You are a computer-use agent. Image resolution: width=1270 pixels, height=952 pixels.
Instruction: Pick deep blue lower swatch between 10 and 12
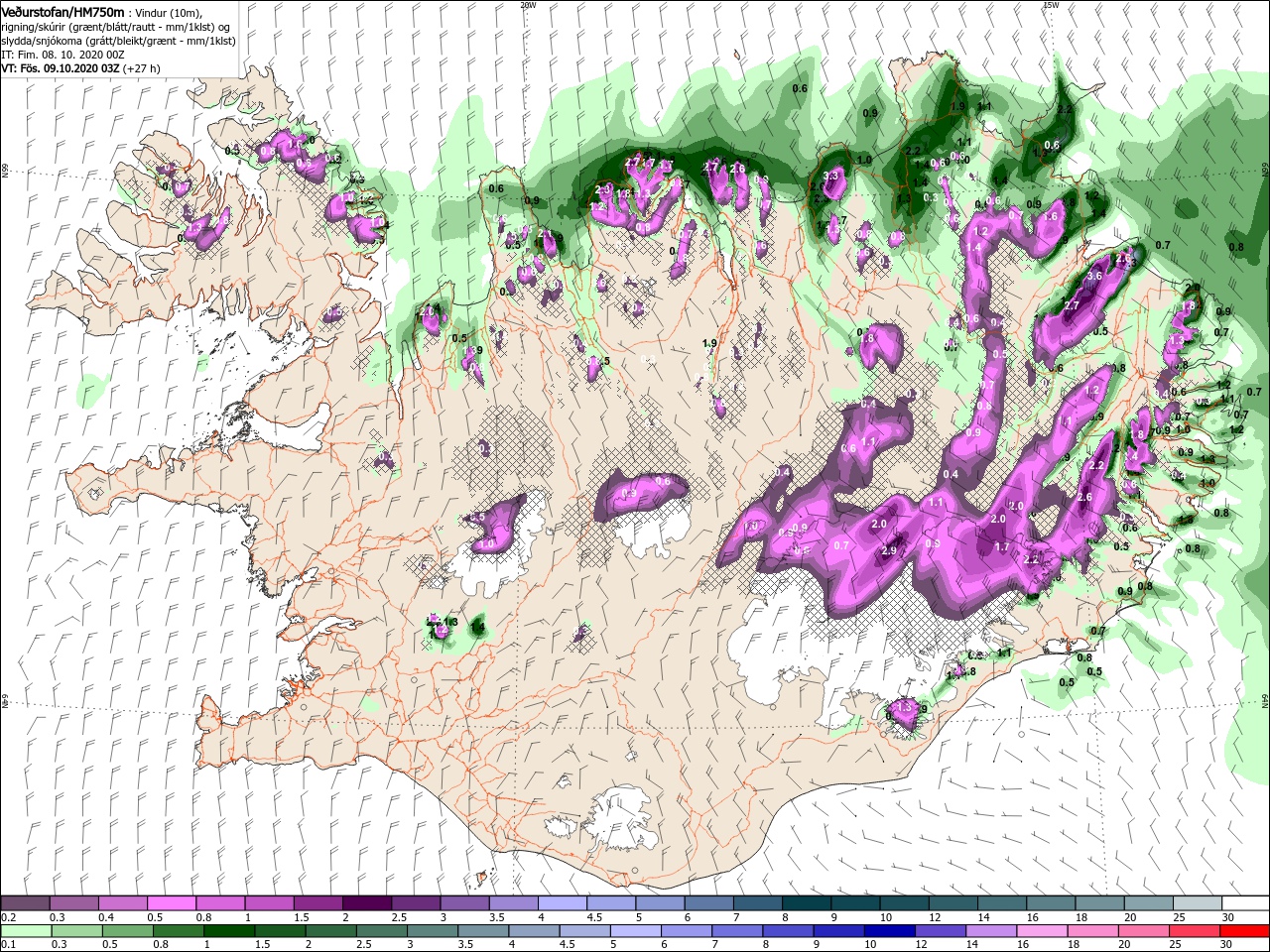(889, 931)
